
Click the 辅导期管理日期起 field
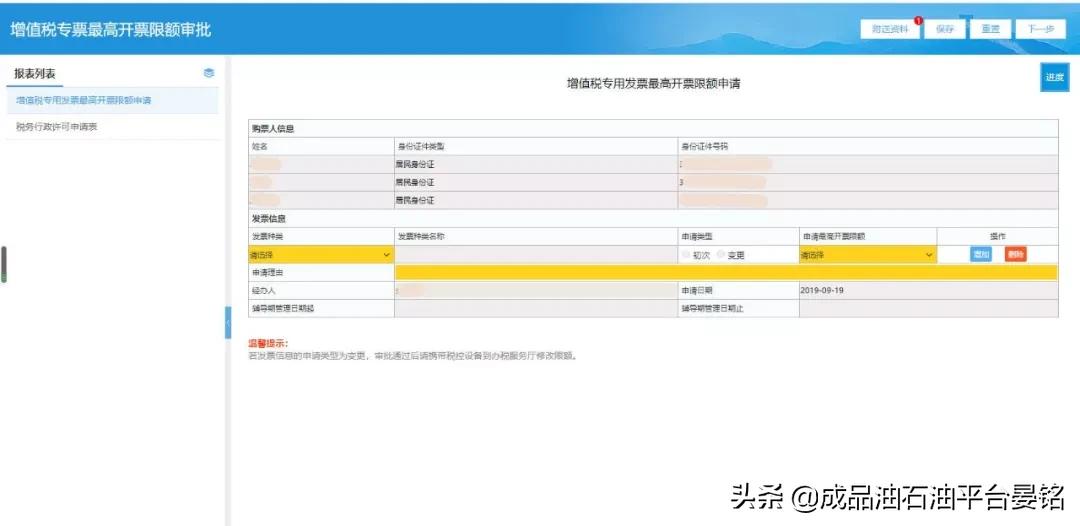tap(536, 308)
